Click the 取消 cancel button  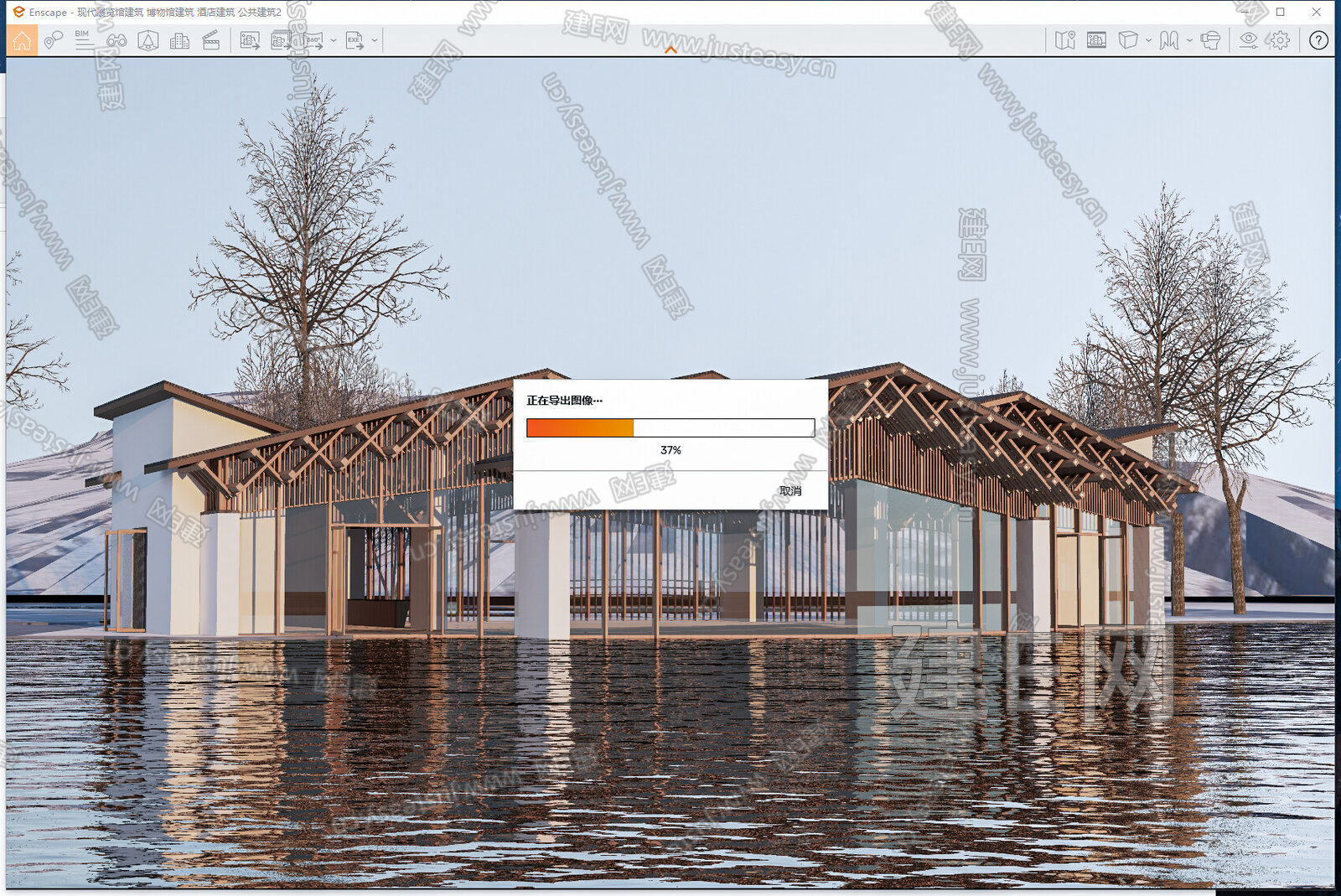[x=790, y=491]
